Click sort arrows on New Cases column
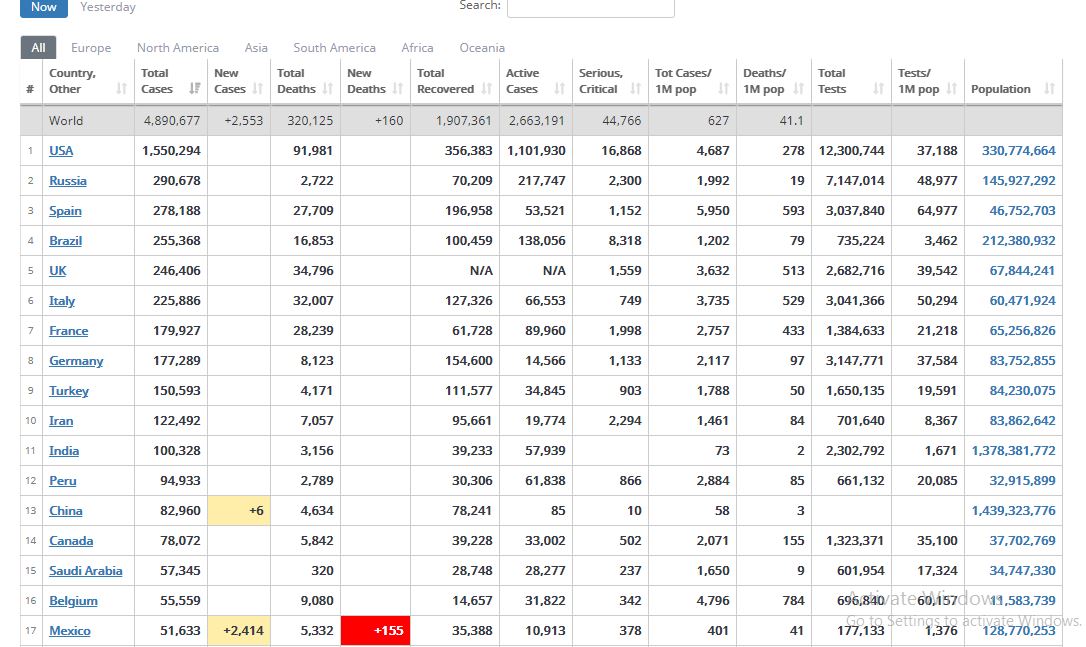 pos(258,89)
